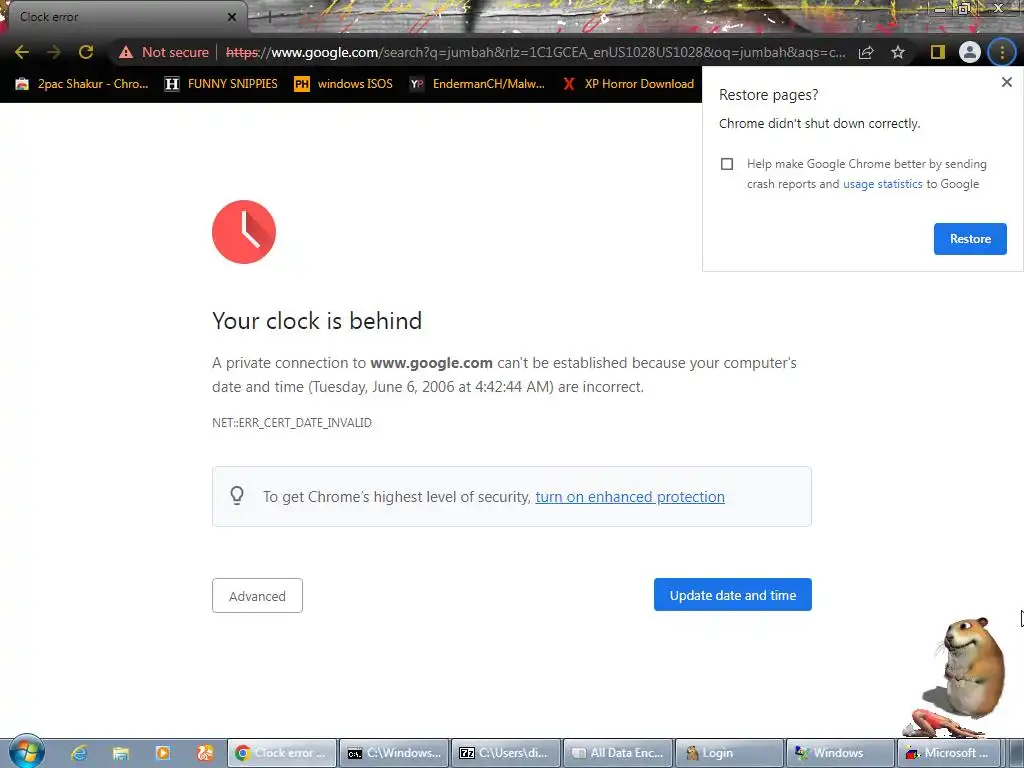Enable sending crash reports checkbox
Screen dimensions: 1024x768
[727, 164]
